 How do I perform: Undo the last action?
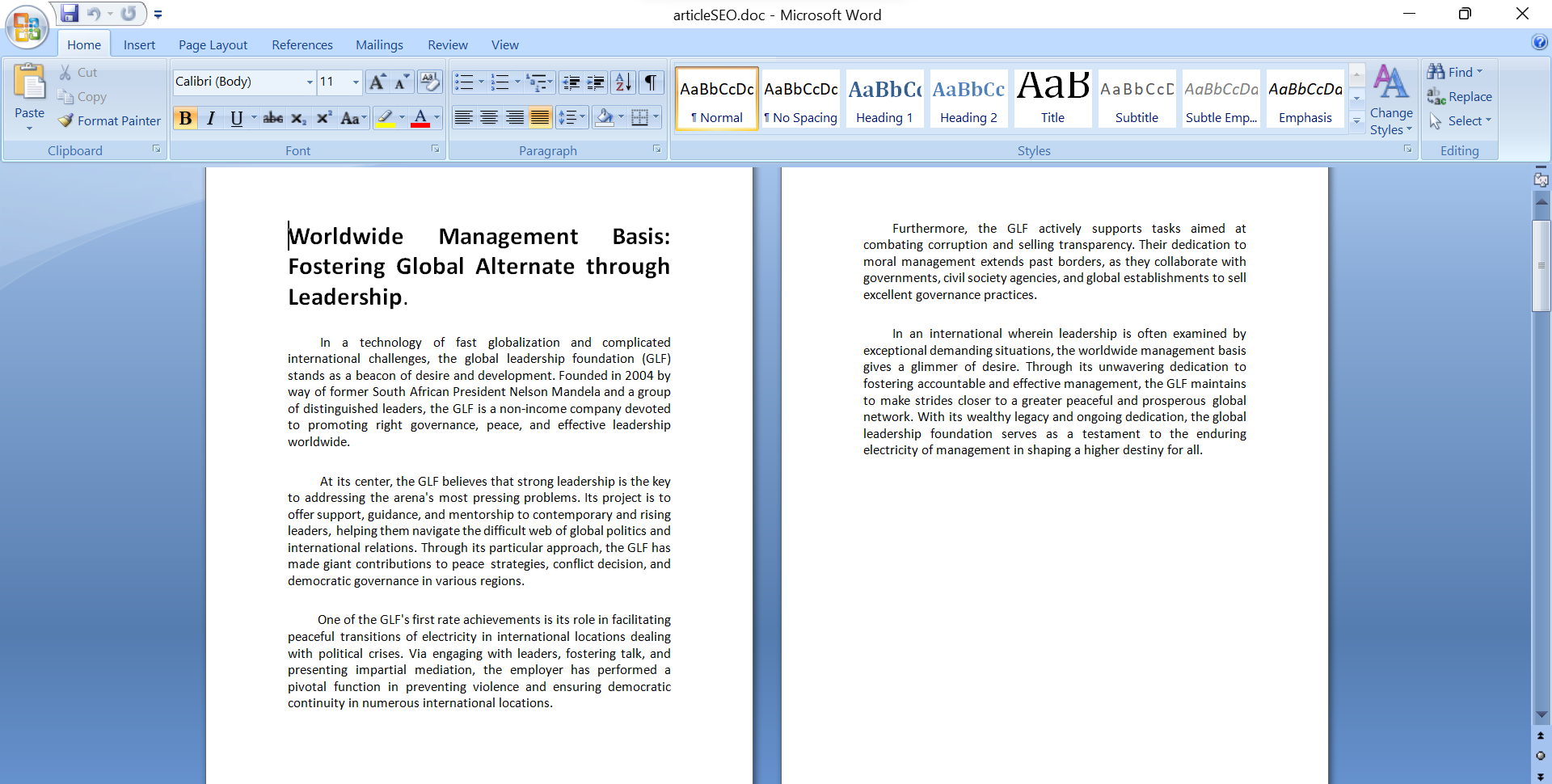click(x=93, y=14)
